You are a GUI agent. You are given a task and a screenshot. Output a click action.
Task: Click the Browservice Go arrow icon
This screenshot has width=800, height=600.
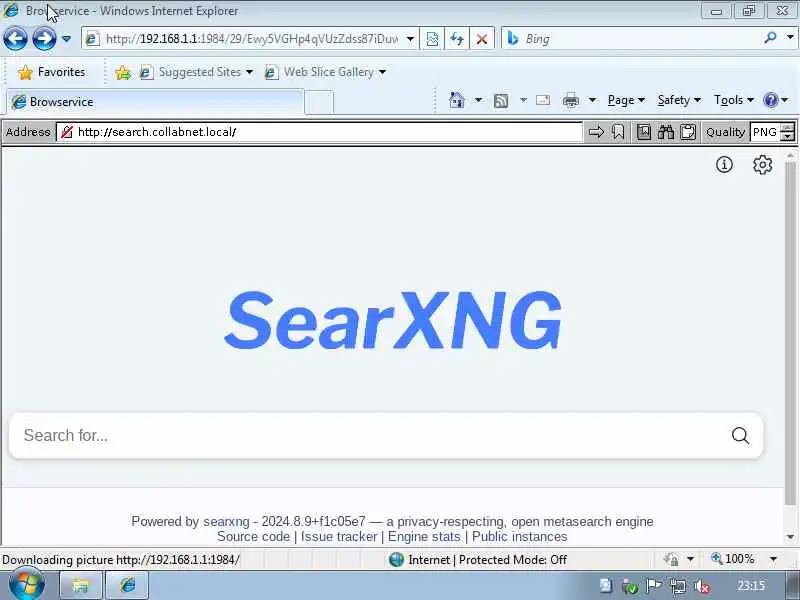pos(596,132)
